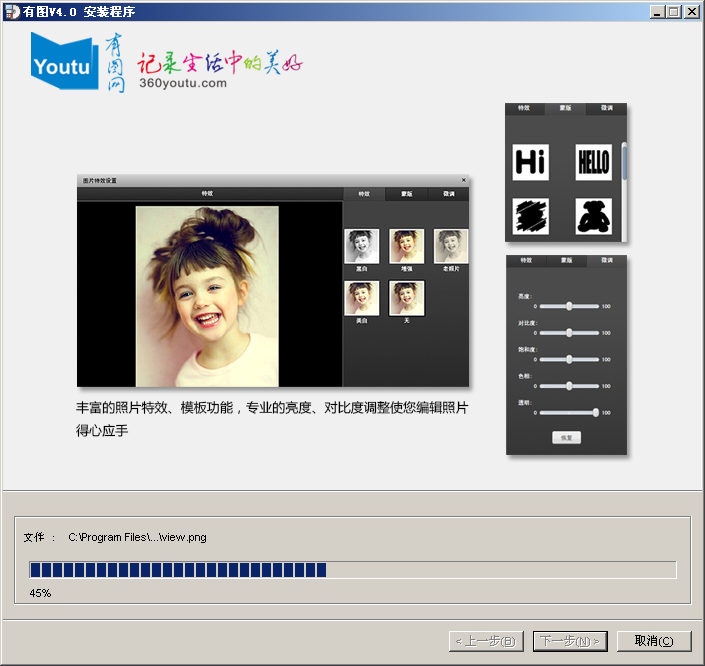
Task: Click the 取消(C) cancel button
Action: (653, 641)
